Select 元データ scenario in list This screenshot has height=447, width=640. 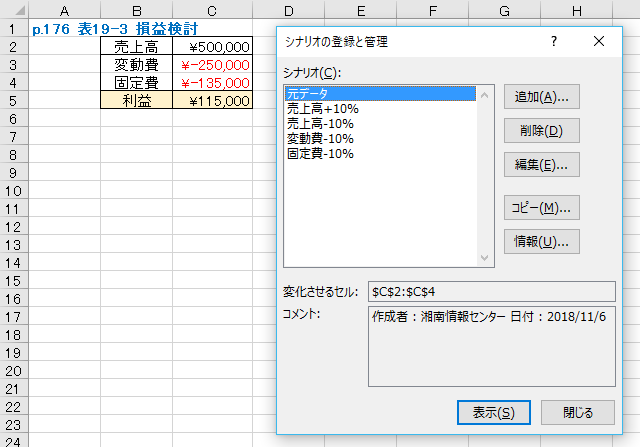tap(379, 94)
